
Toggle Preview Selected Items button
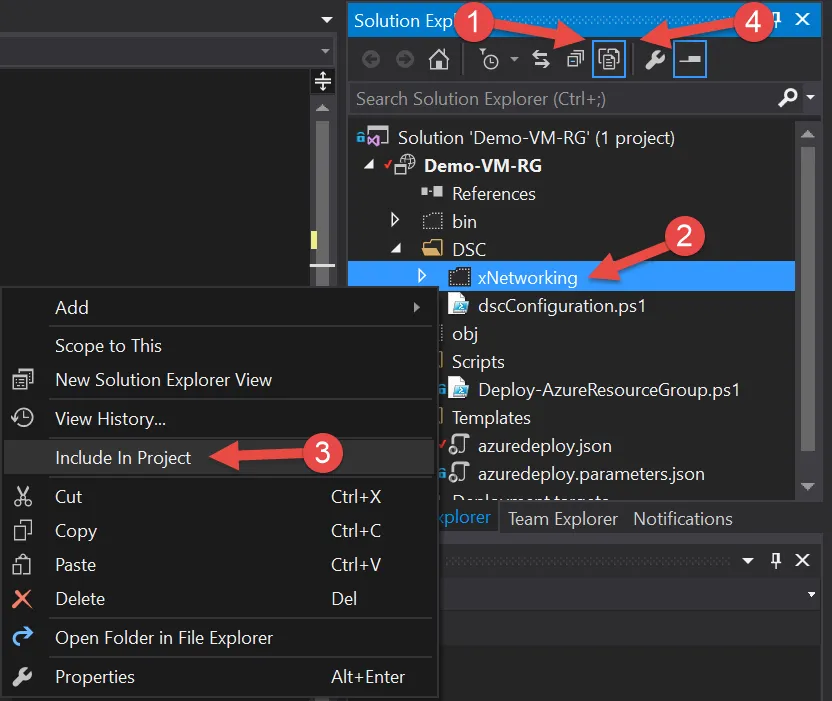click(690, 59)
